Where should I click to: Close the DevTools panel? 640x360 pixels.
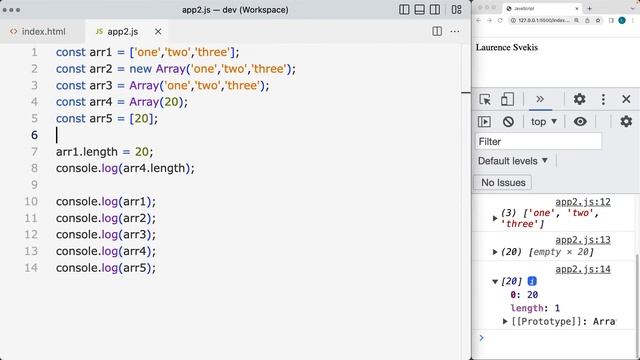626,99
